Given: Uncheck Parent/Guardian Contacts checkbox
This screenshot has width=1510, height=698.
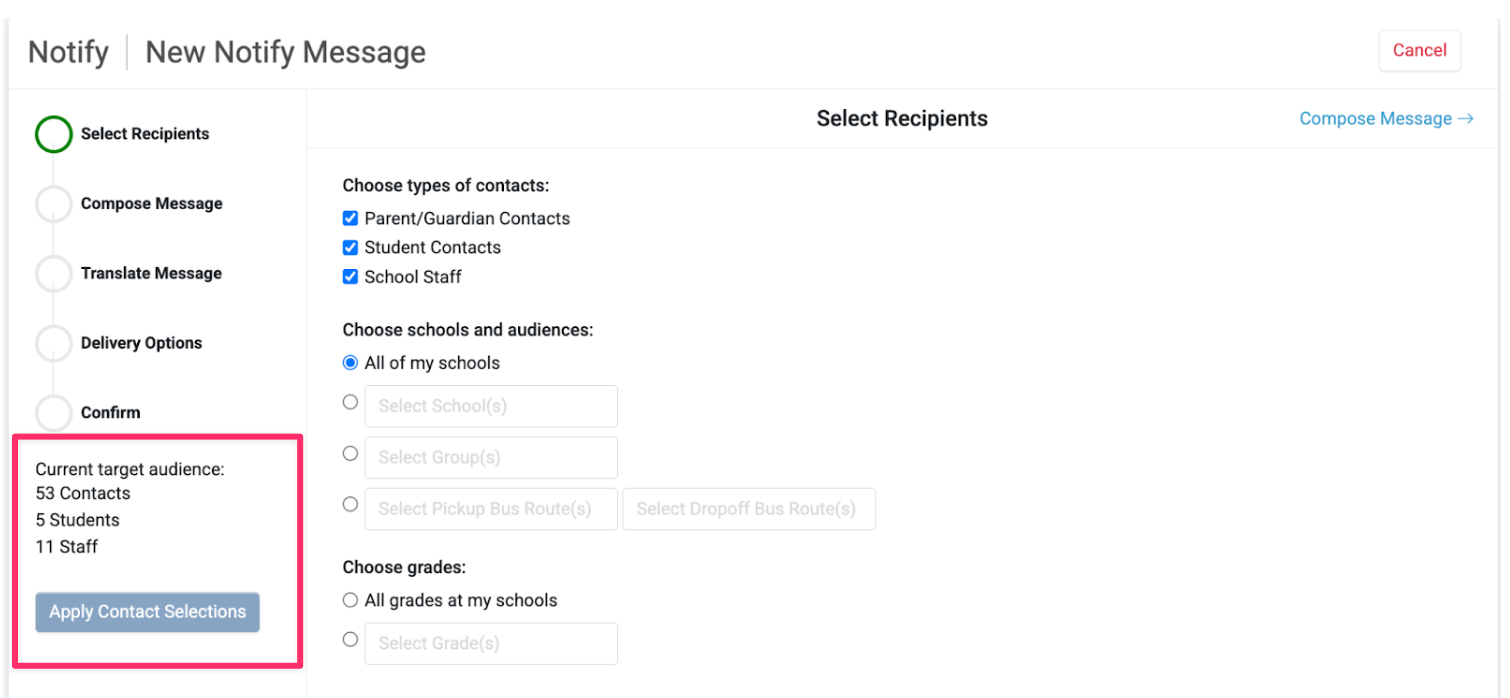Looking at the screenshot, I should pyautogui.click(x=350, y=218).
